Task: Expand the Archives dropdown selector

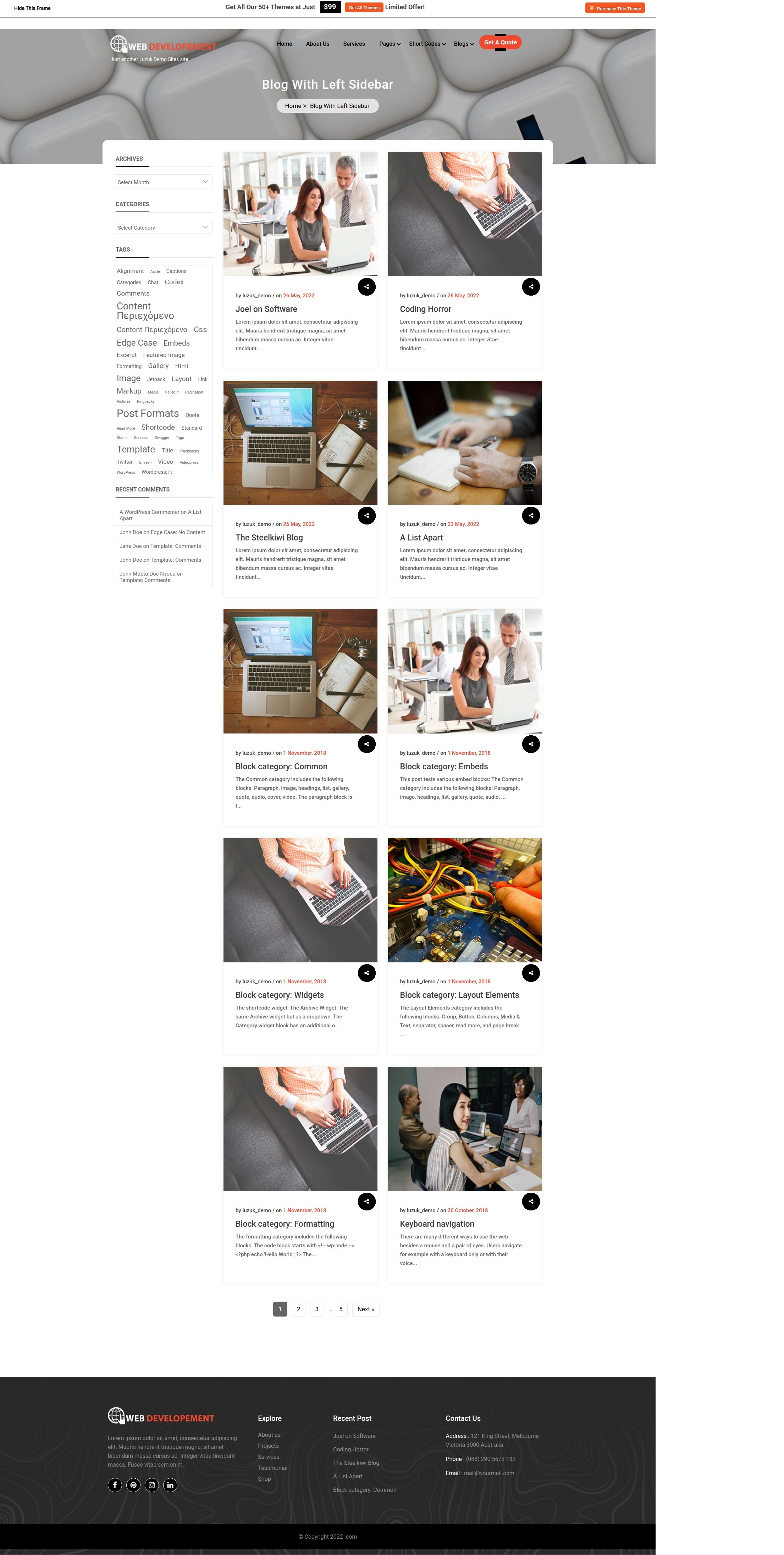Action: 162,182
